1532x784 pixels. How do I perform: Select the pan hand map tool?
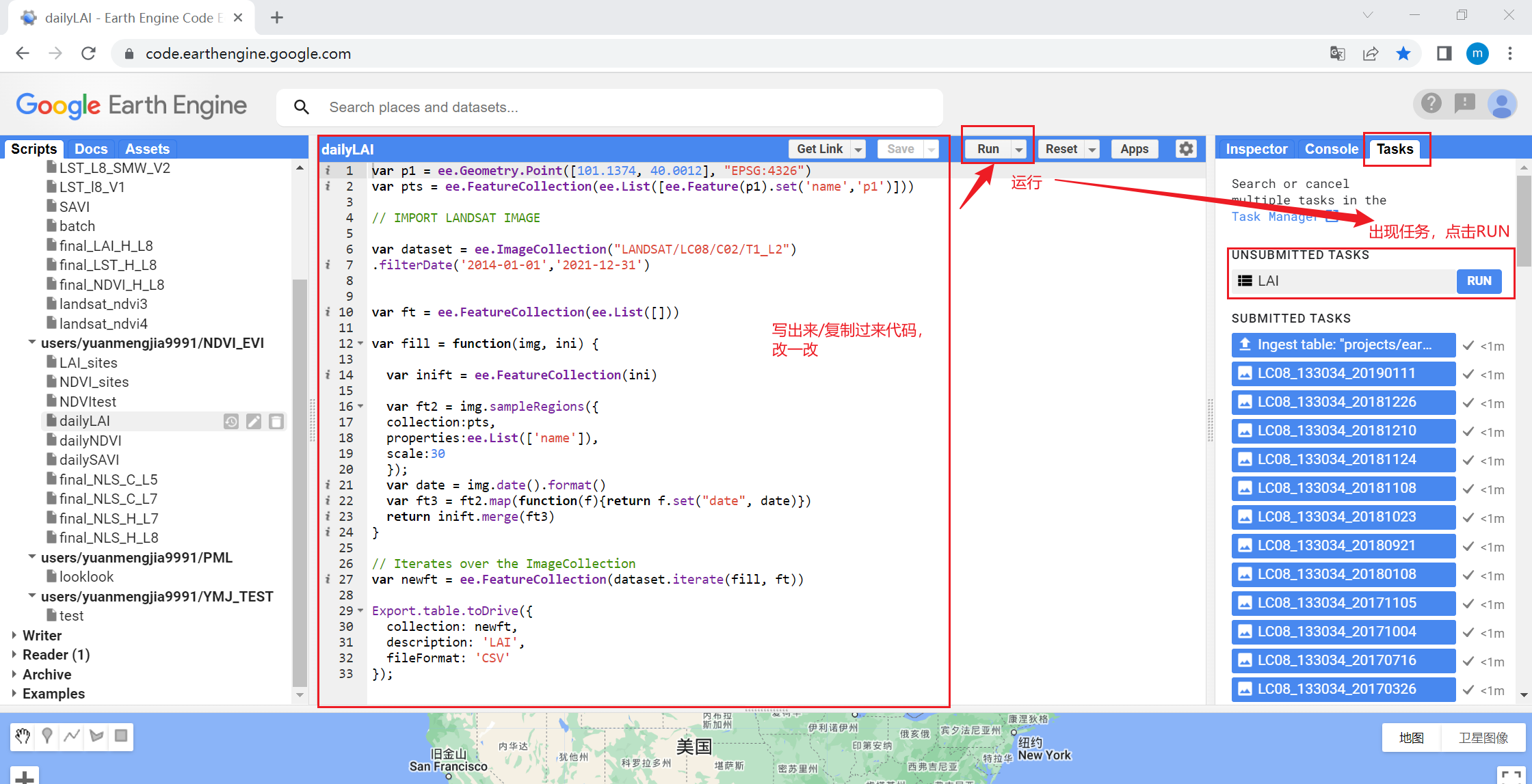(23, 736)
